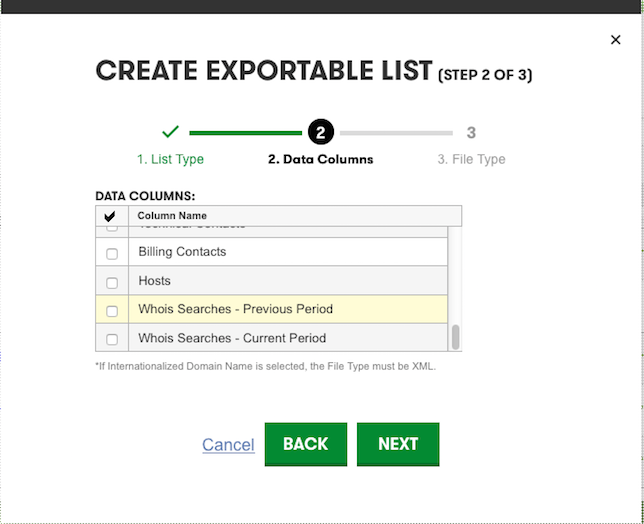The image size is (644, 524).
Task: Check the Billing Contacts checkbox
Action: [x=112, y=254]
